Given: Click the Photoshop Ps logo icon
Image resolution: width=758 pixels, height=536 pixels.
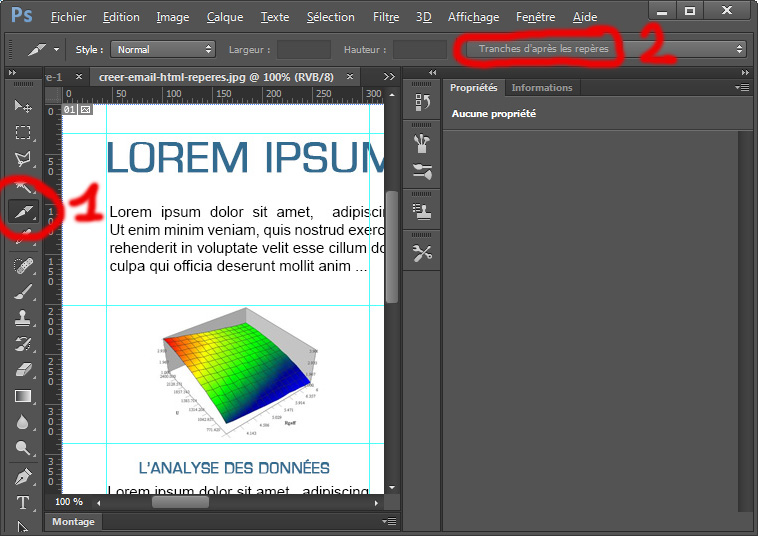Looking at the screenshot, I should coord(22,15).
